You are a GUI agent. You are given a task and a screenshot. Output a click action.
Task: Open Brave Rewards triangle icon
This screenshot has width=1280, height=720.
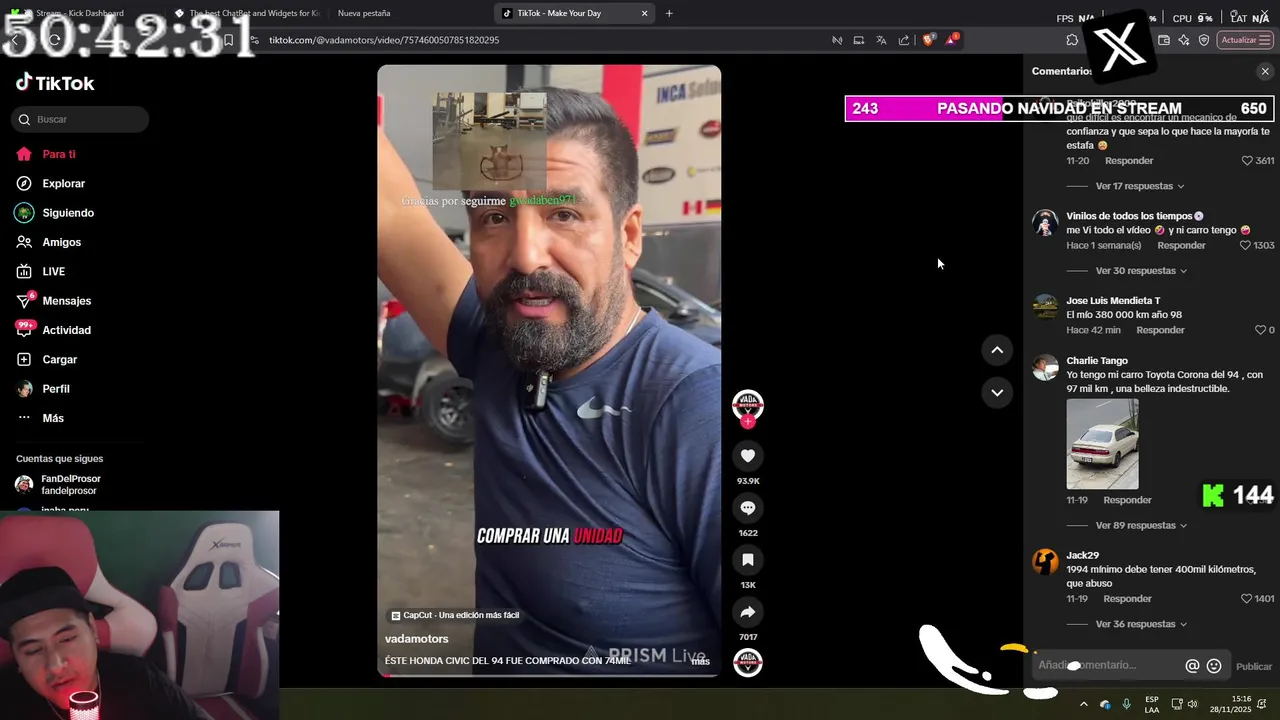tap(951, 40)
